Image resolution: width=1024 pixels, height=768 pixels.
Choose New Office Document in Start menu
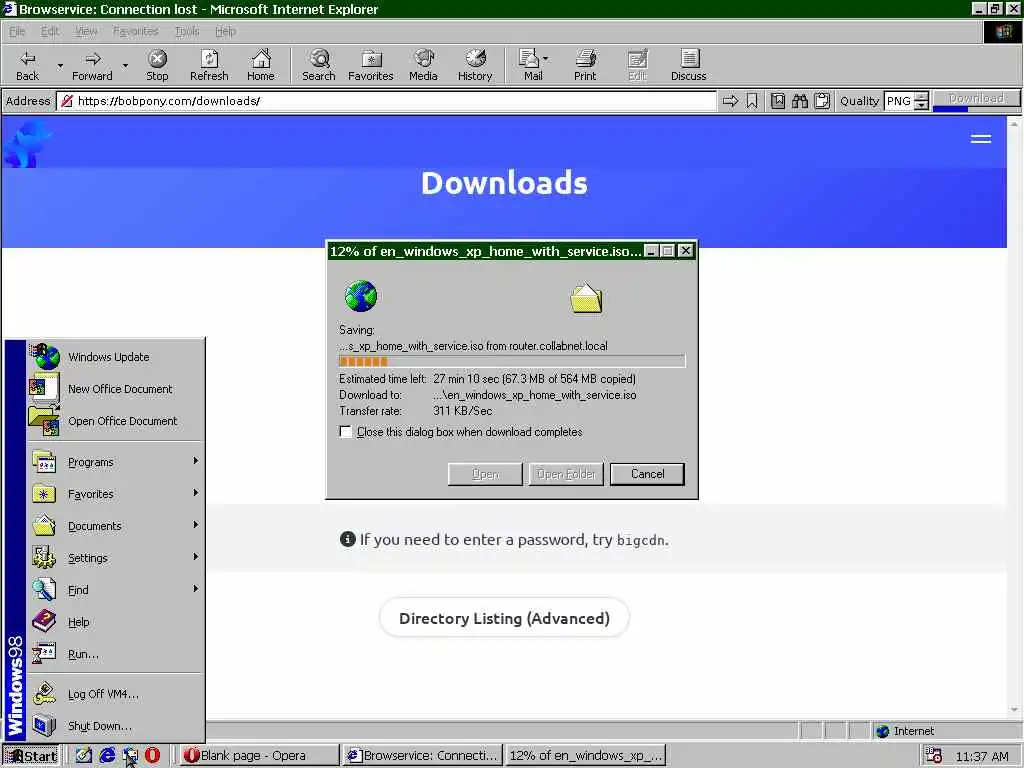tap(115, 389)
